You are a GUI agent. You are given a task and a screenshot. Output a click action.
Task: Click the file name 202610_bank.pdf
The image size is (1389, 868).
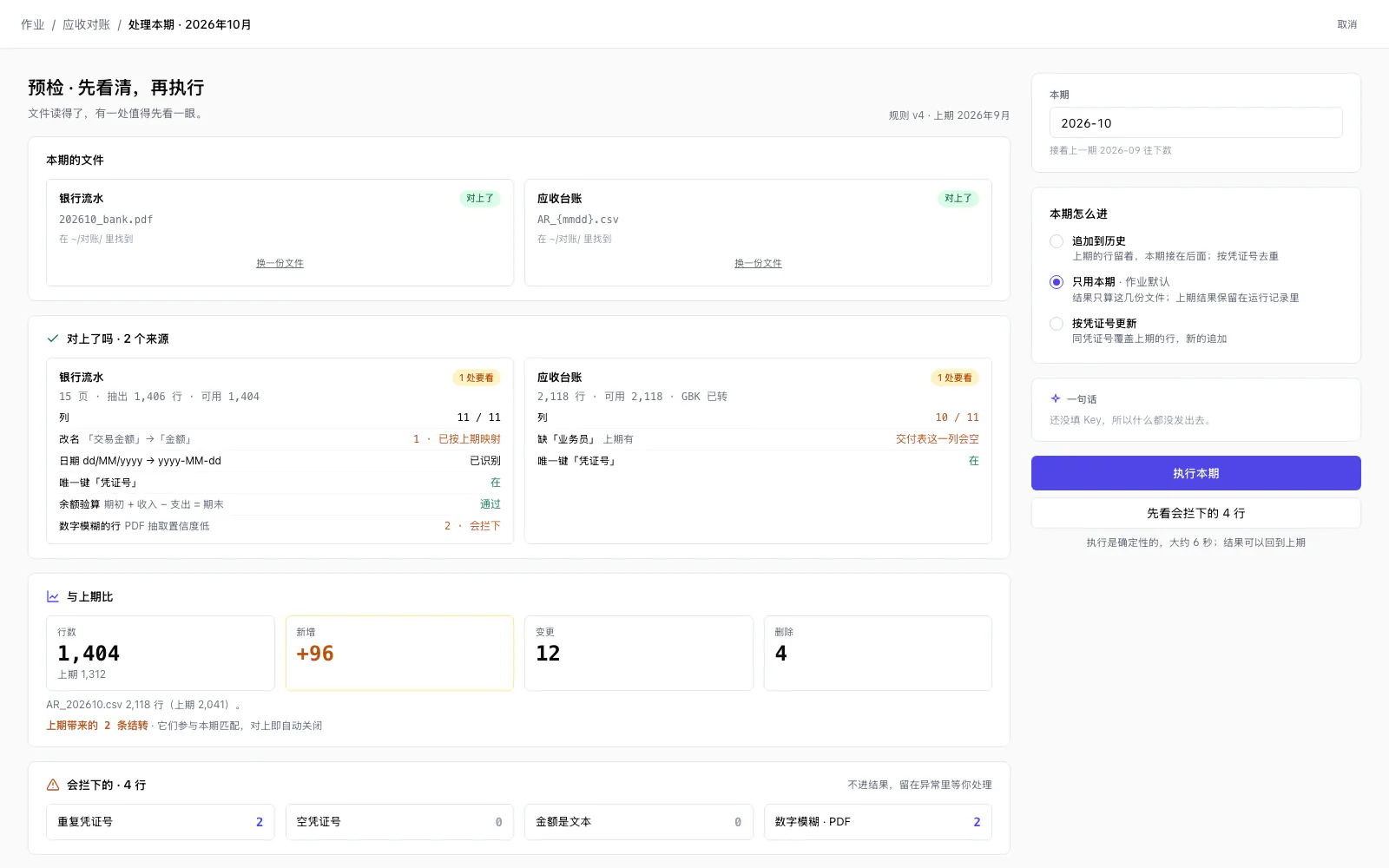point(106,220)
